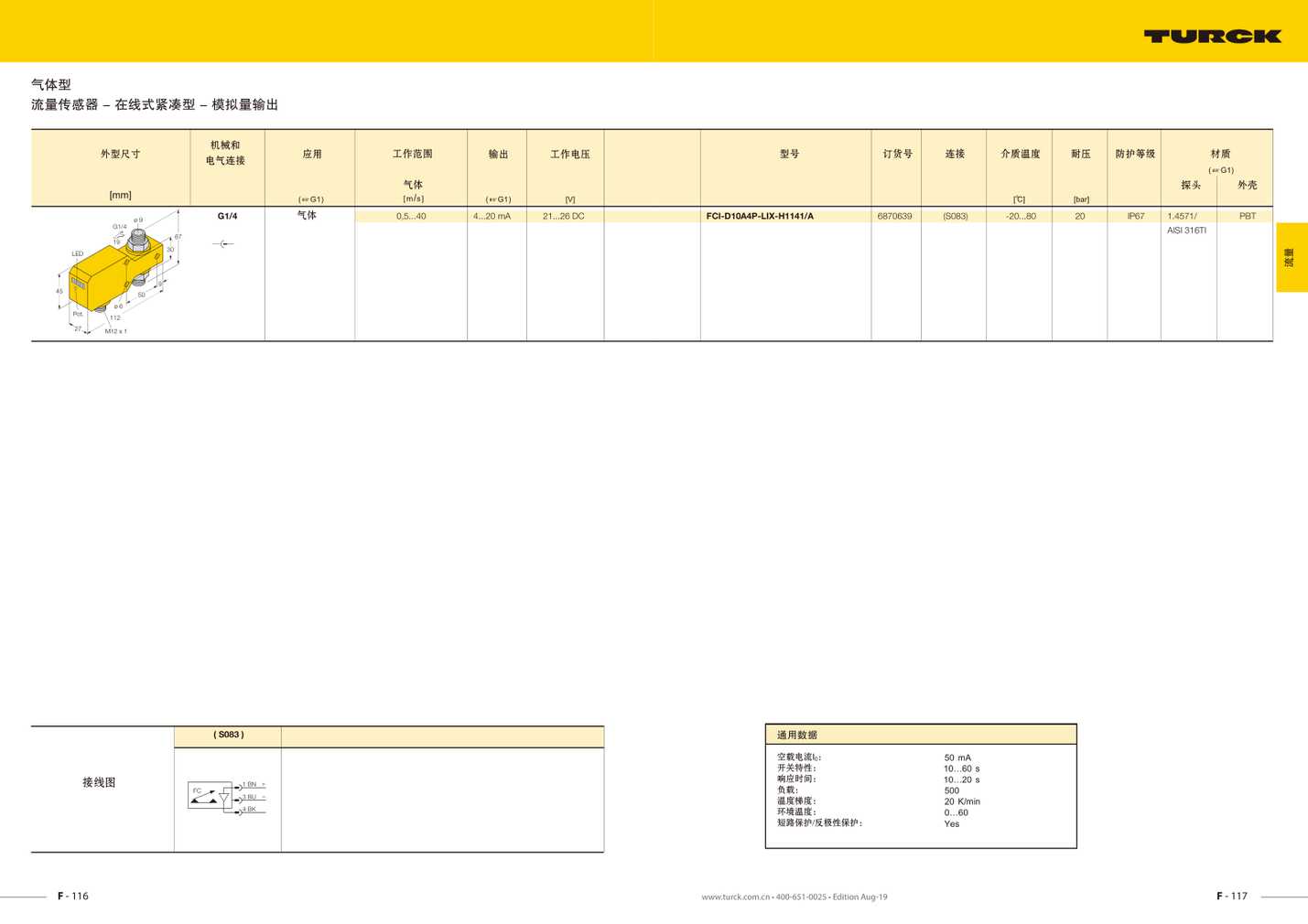The width and height of the screenshot is (1308, 924).
Task: Click the 应用 column header
Action: [312, 154]
